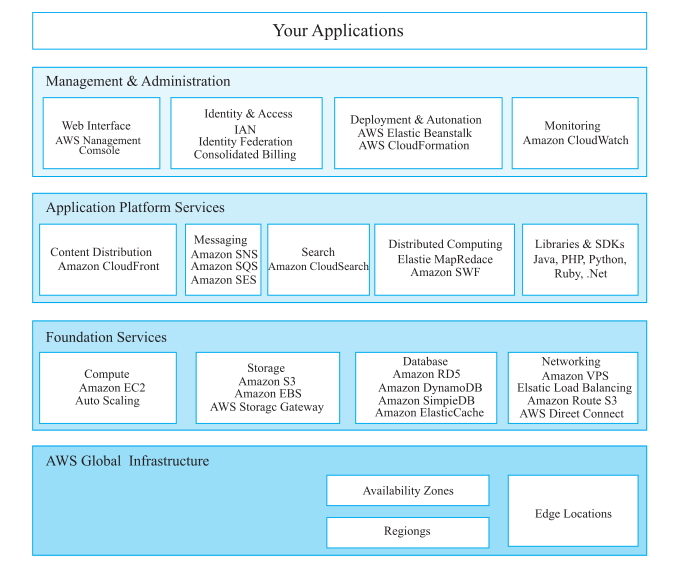Image resolution: width=694 pixels, height=566 pixels.
Task: Click the Messaging heading
Action: [x=221, y=240]
